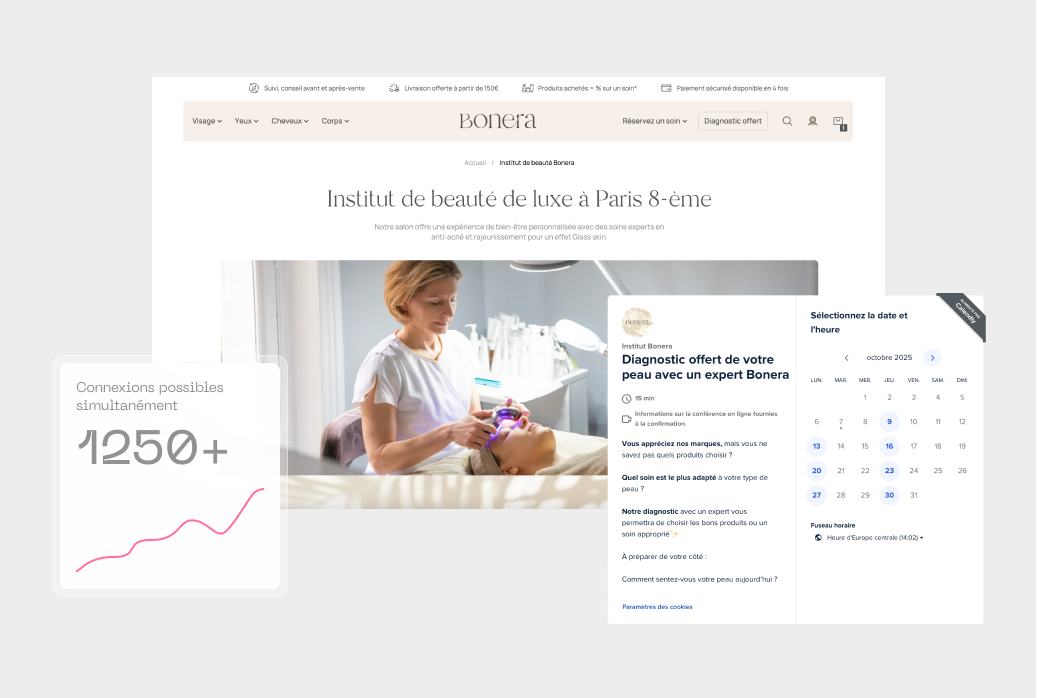The image size is (1037, 698).
Task: Choose October 27 on the calendar
Action: click(x=817, y=495)
